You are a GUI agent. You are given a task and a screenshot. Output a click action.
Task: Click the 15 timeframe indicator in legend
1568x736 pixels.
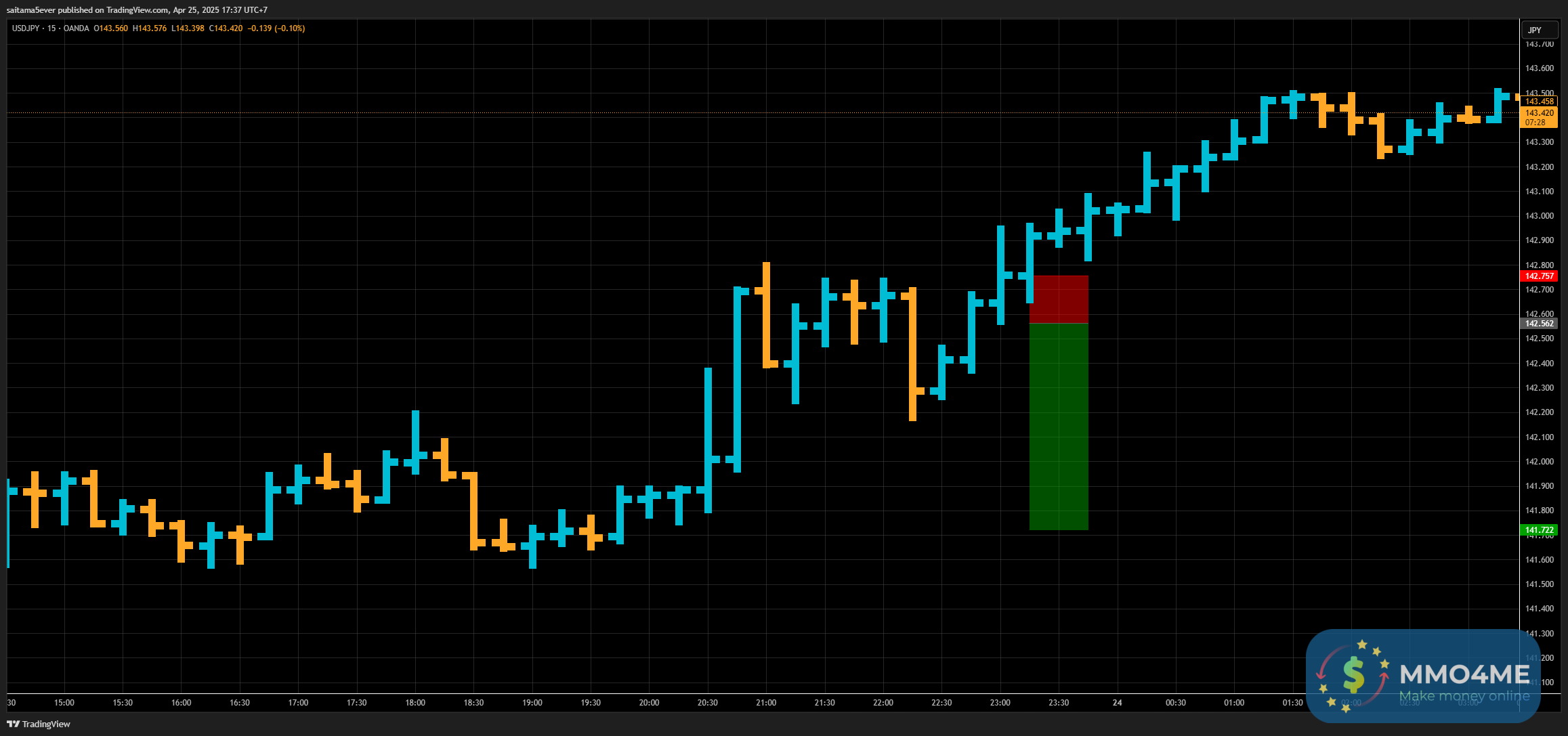(51, 28)
